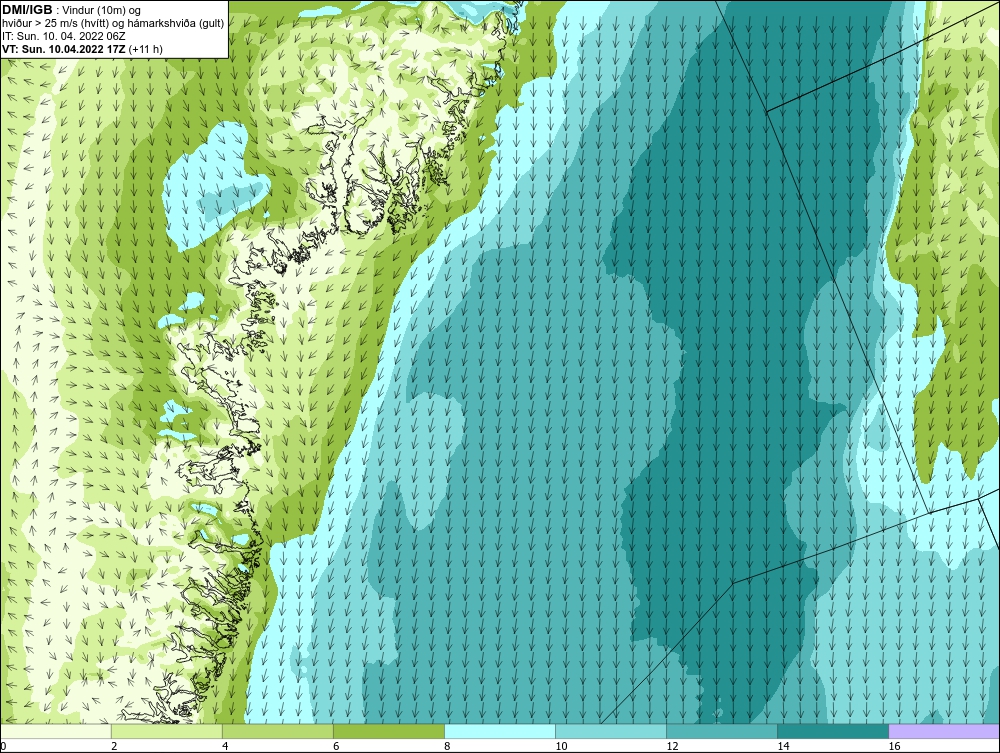
Task: Click the legend value '0'
Action: (x=3, y=746)
